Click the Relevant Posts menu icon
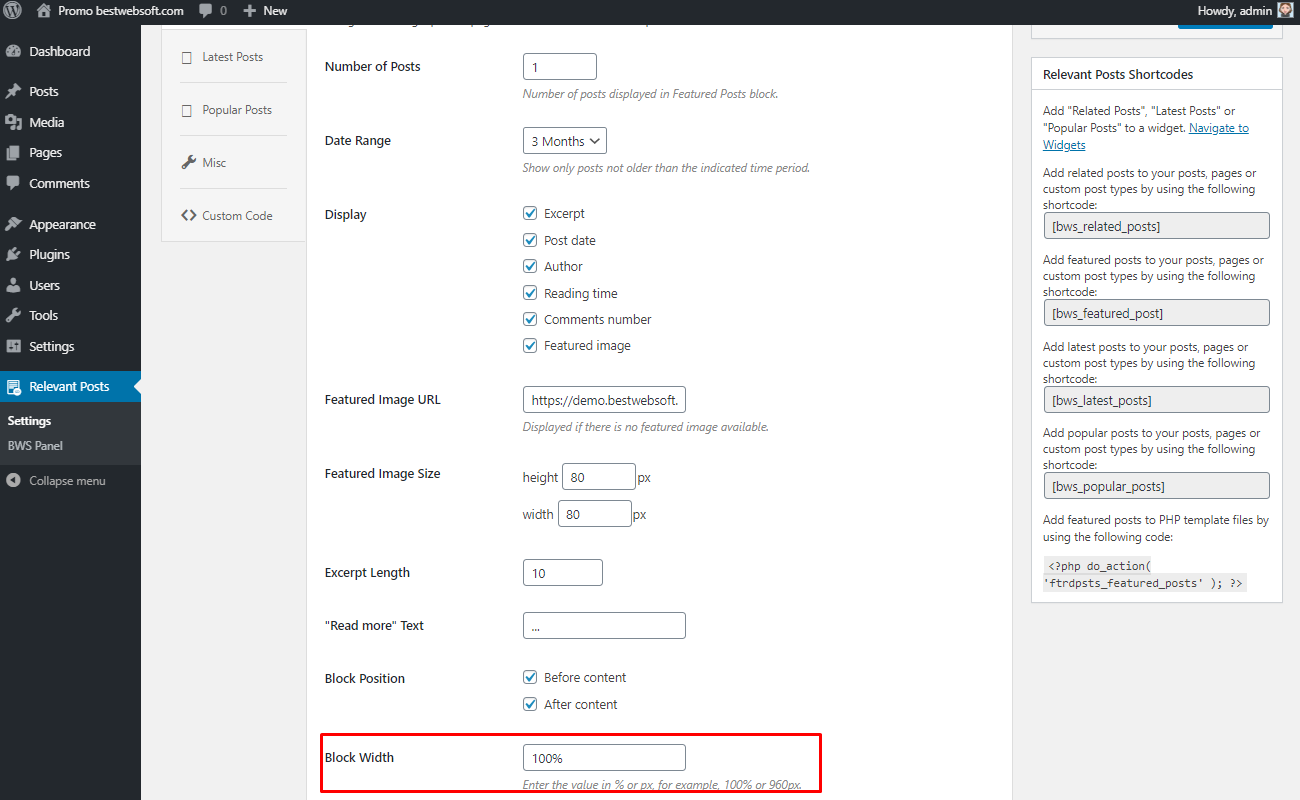Screen dimensions: 1300x800 (13, 386)
